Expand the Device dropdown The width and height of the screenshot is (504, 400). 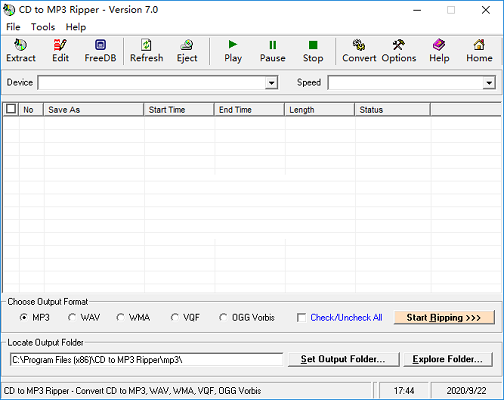coord(272,83)
